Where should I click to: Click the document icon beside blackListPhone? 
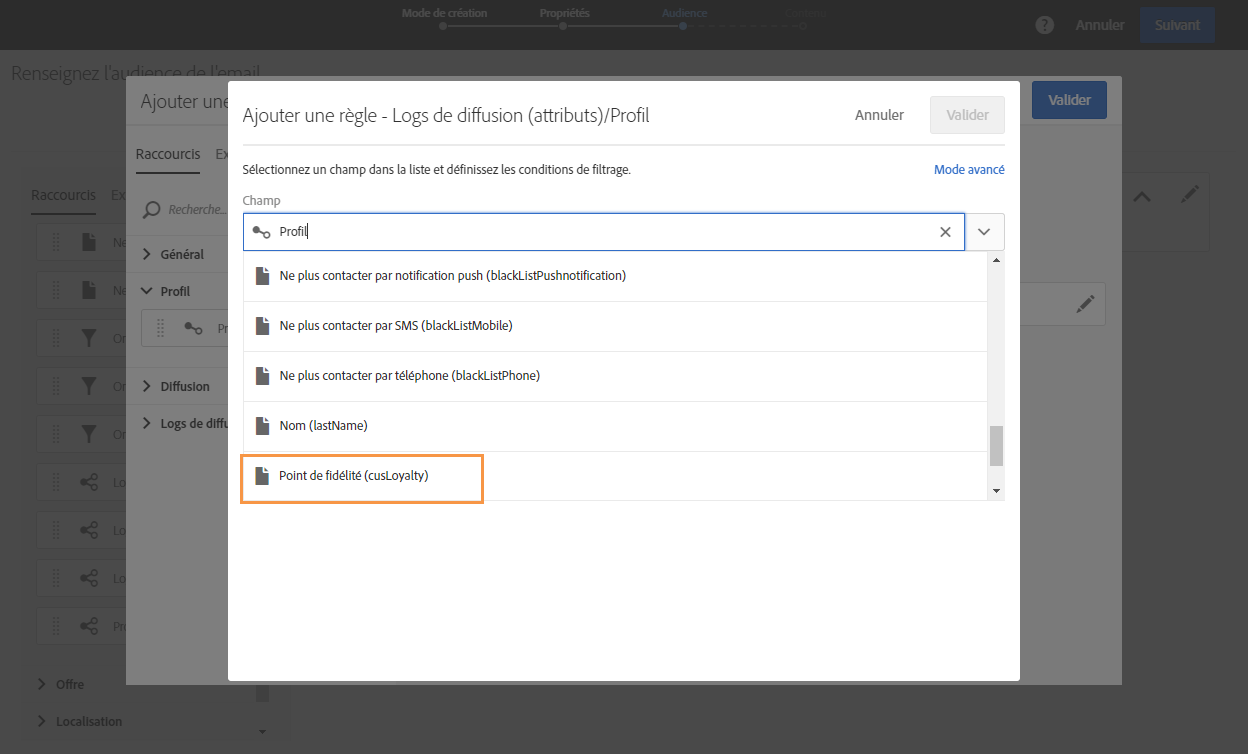pyautogui.click(x=263, y=376)
